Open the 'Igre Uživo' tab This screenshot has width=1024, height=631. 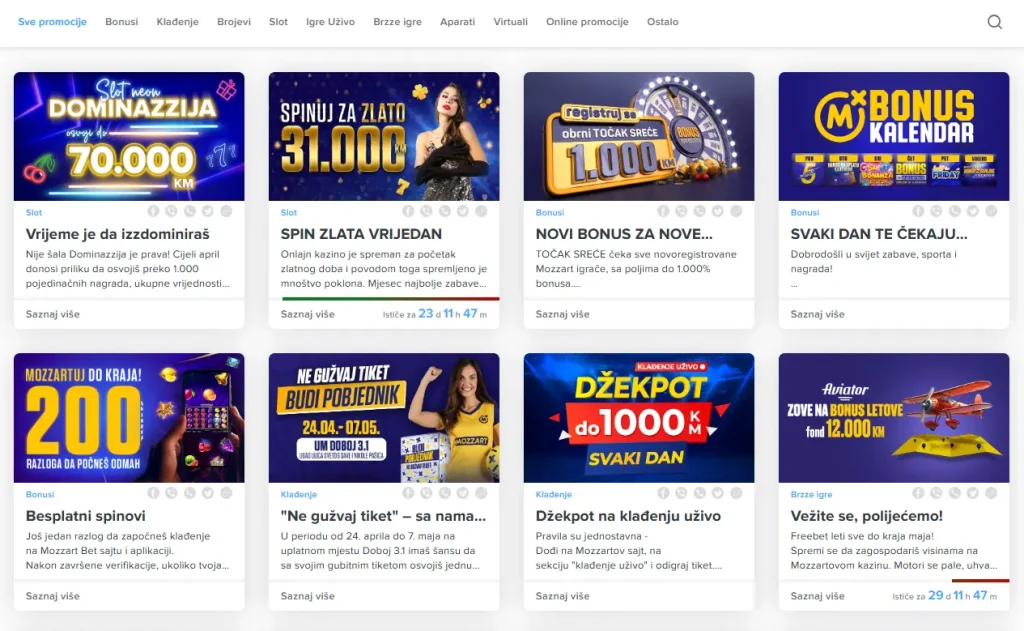pyautogui.click(x=330, y=22)
